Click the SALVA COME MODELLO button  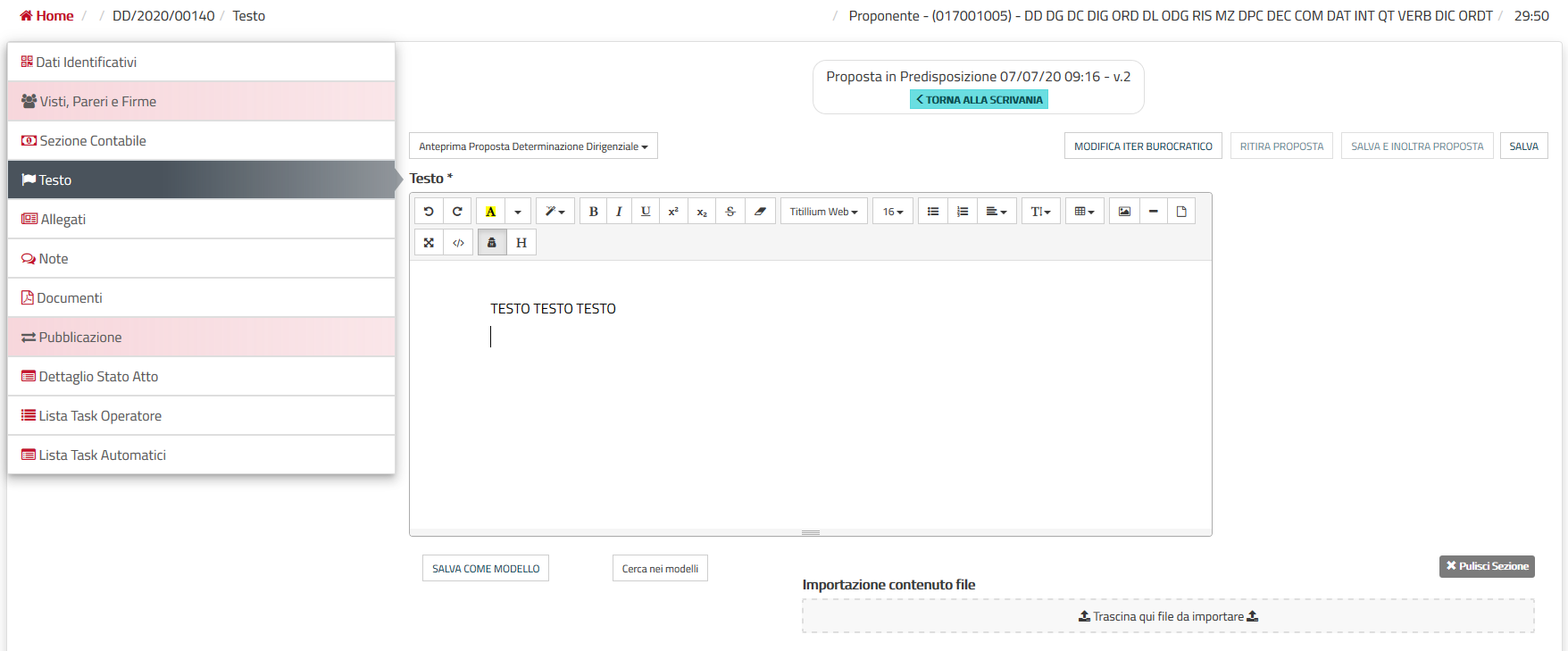pos(486,569)
